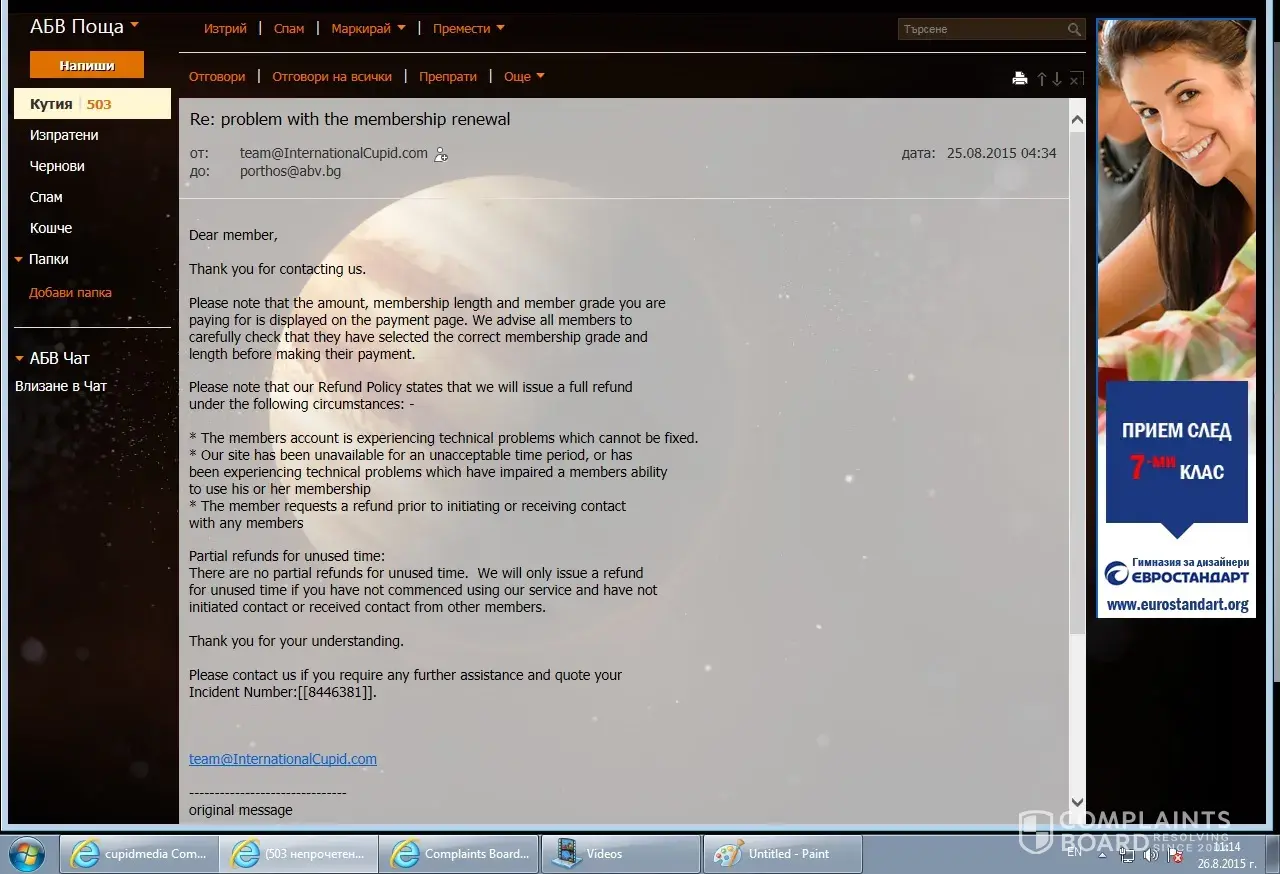Expand the Маркирай dropdown
This screenshot has height=874, width=1280.
[368, 29]
